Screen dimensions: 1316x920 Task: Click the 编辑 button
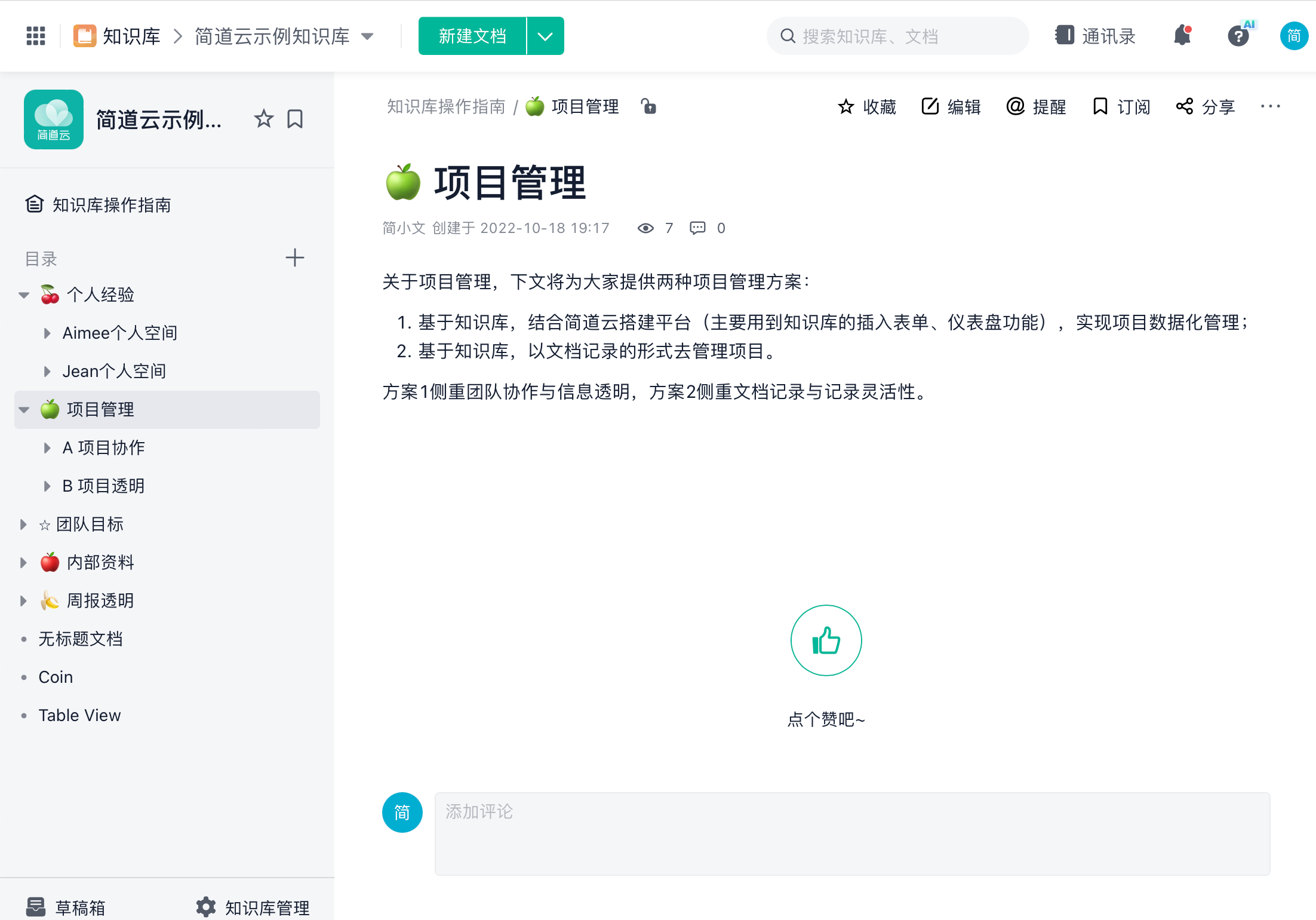click(951, 106)
